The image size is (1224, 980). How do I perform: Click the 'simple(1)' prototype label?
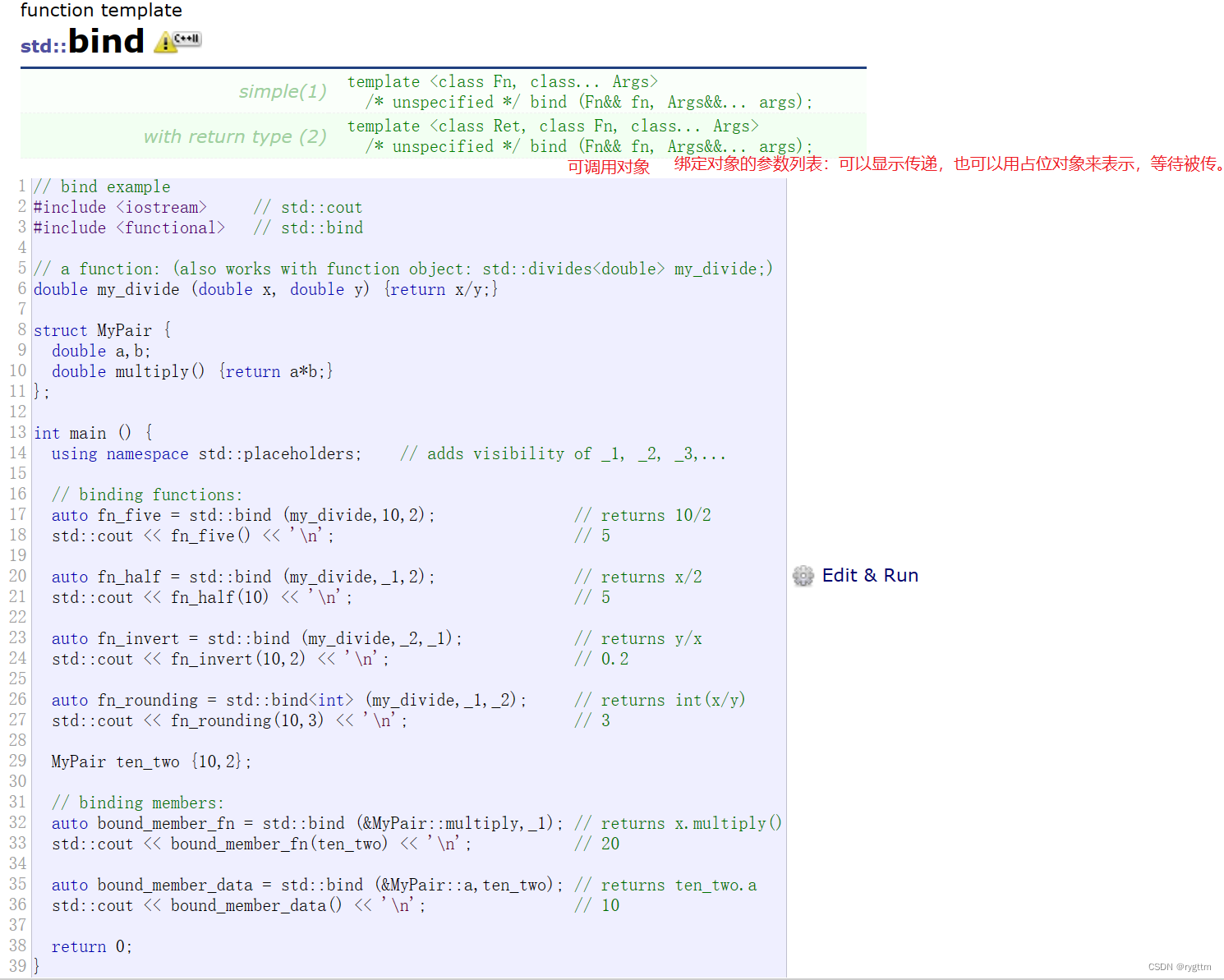(x=283, y=91)
